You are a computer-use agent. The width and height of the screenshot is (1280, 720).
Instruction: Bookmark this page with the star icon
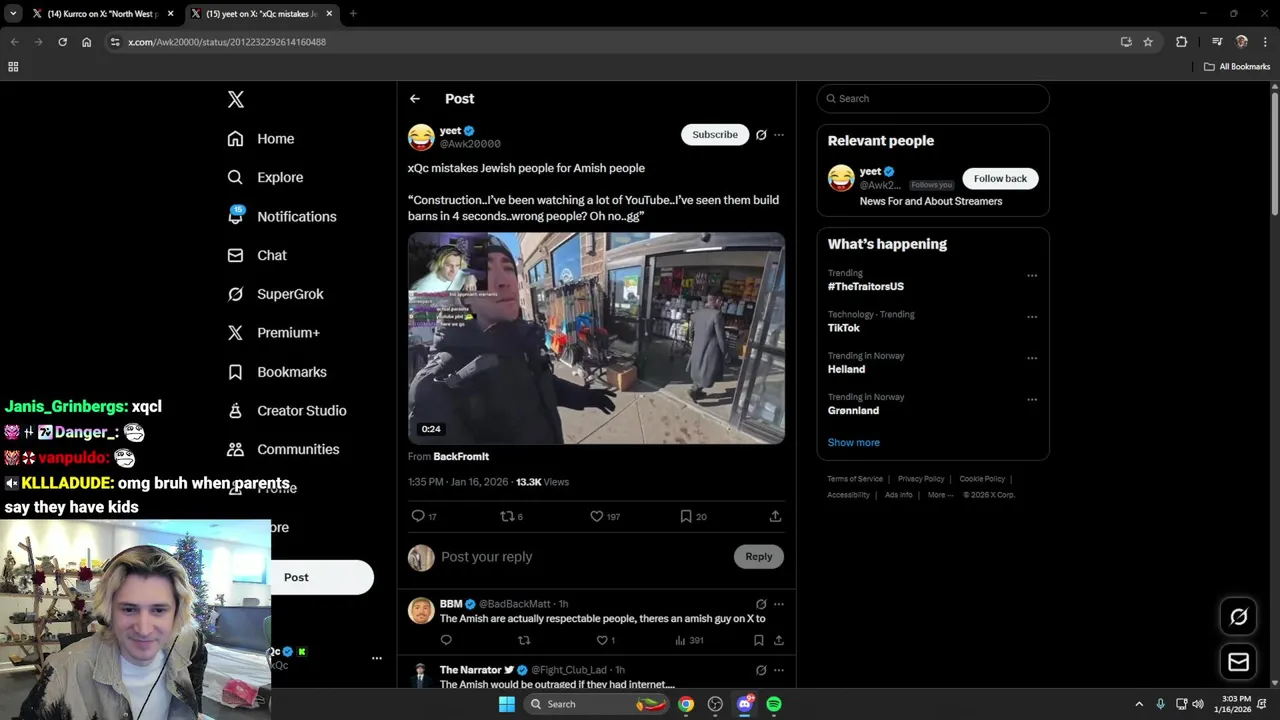point(1148,42)
